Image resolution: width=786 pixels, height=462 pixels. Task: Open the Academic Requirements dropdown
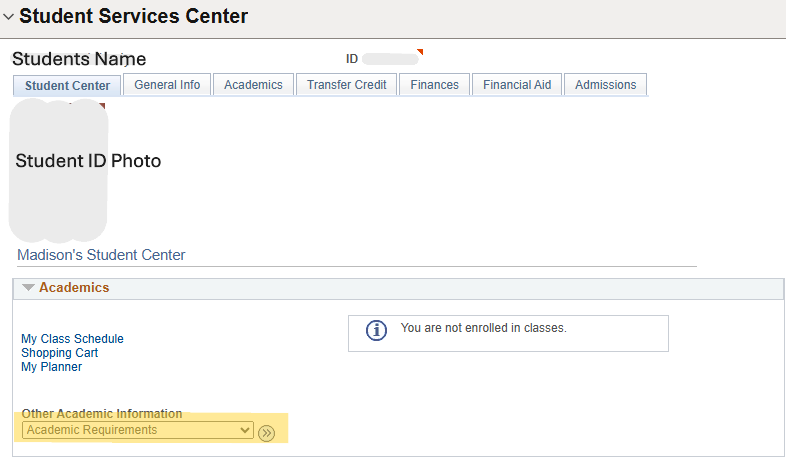(x=138, y=430)
